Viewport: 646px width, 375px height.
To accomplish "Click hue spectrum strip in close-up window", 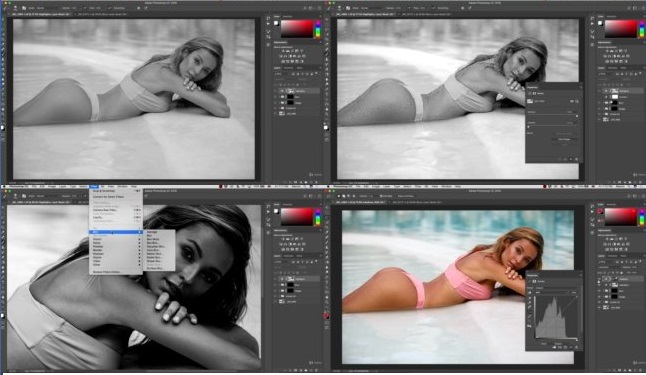I will [x=318, y=217].
